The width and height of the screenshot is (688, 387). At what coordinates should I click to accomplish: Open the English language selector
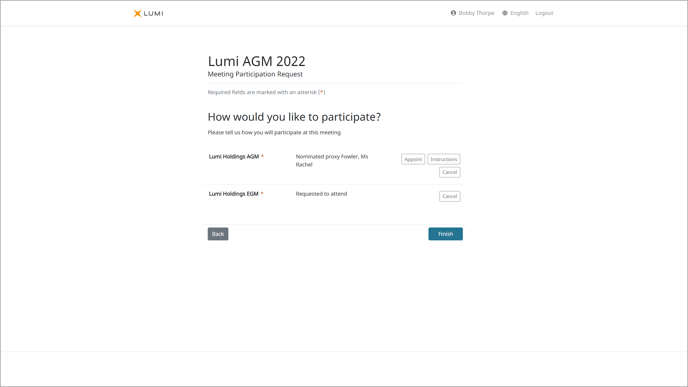[x=519, y=13]
